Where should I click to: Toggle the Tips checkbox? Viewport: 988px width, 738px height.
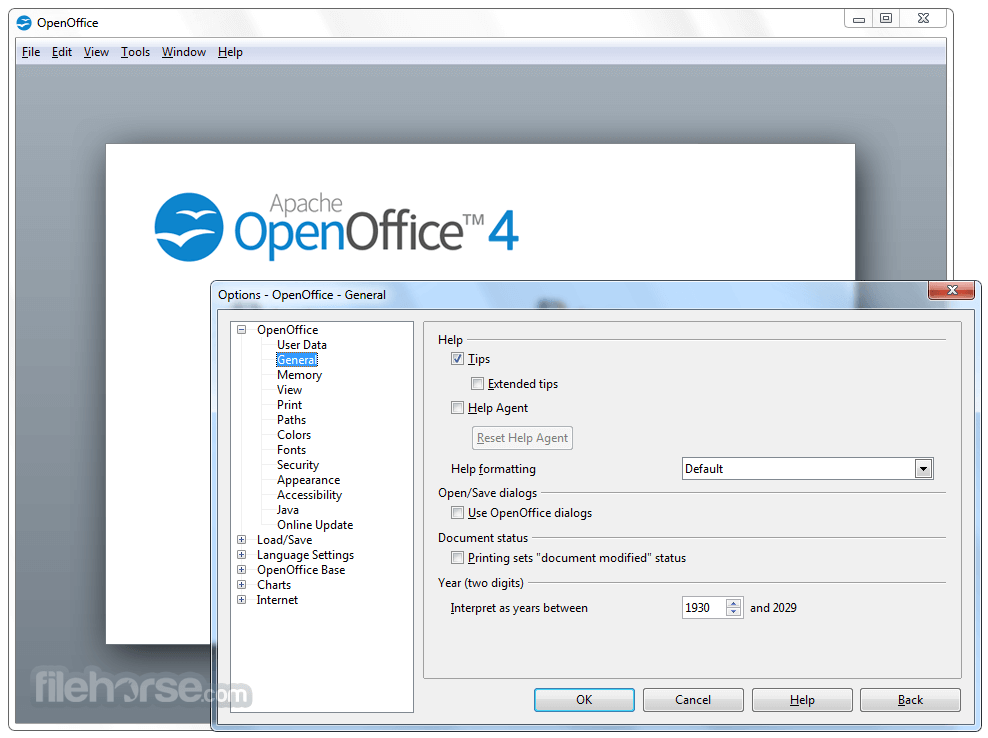(457, 359)
